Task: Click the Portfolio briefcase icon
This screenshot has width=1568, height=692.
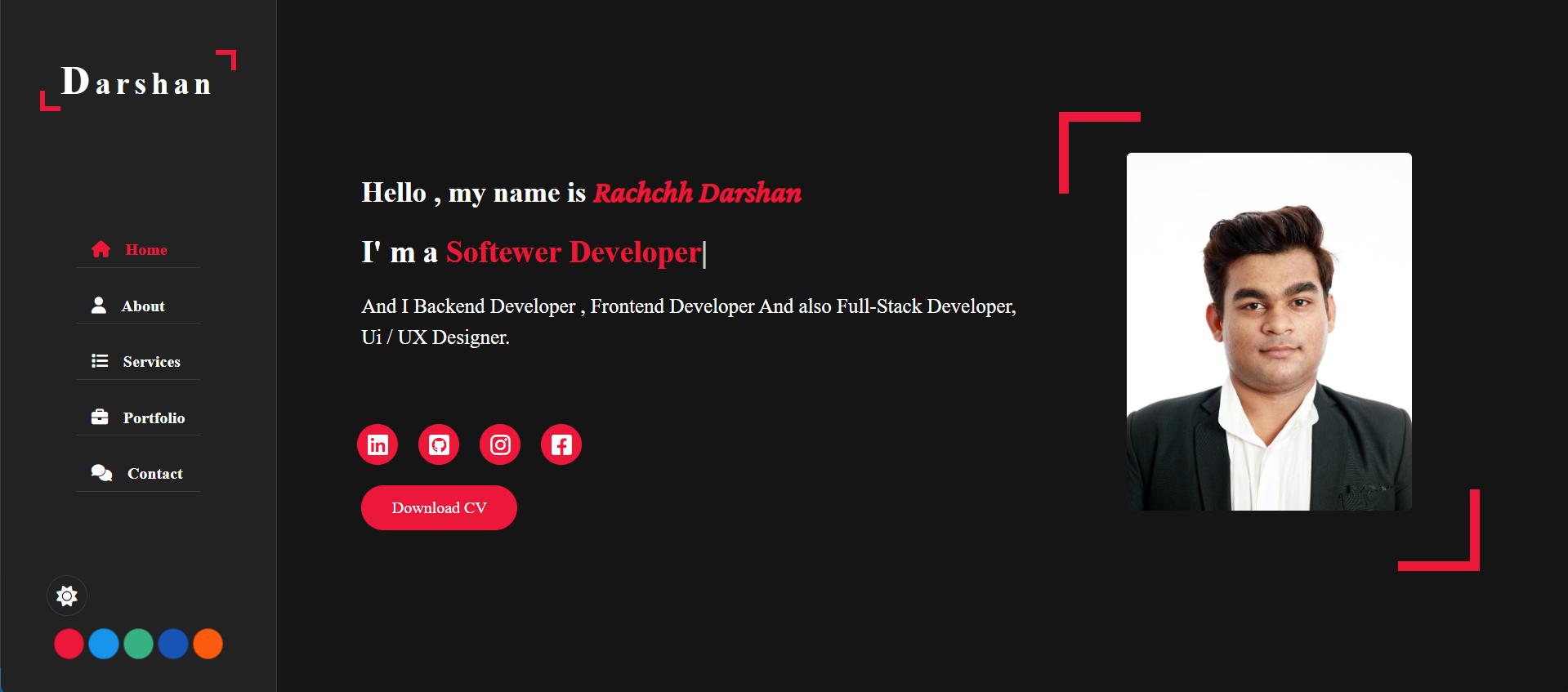Action: tap(100, 417)
